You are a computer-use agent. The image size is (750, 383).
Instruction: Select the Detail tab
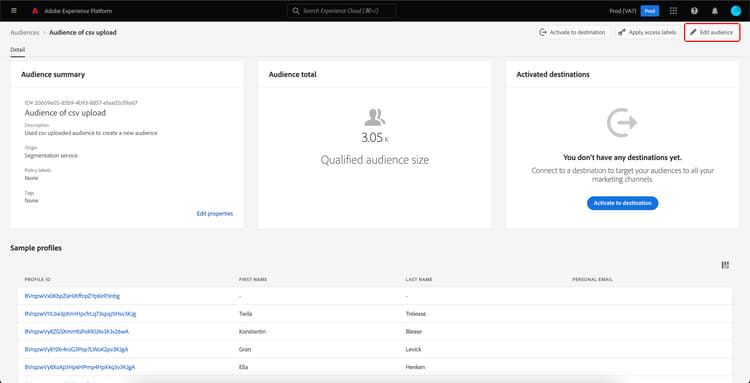pos(18,50)
